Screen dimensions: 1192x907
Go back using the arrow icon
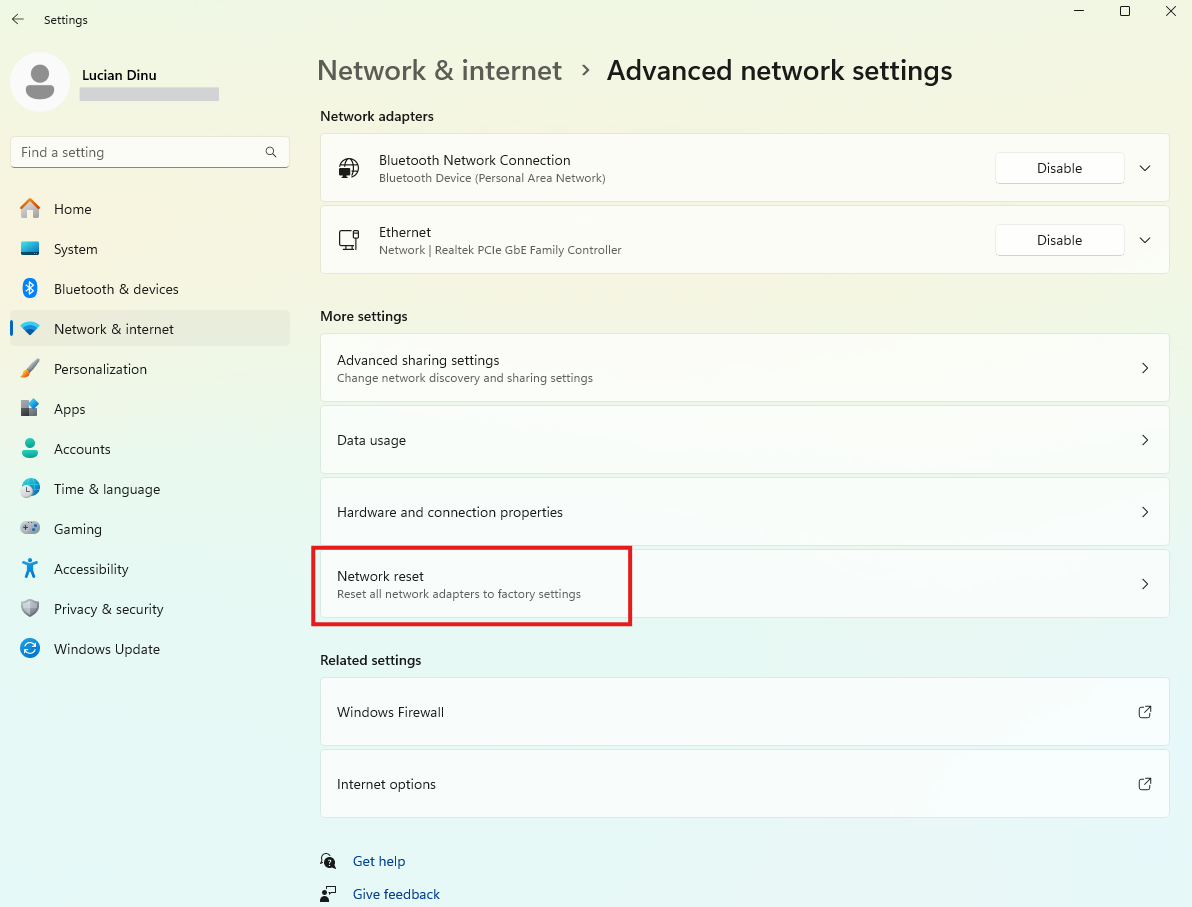click(x=17, y=20)
